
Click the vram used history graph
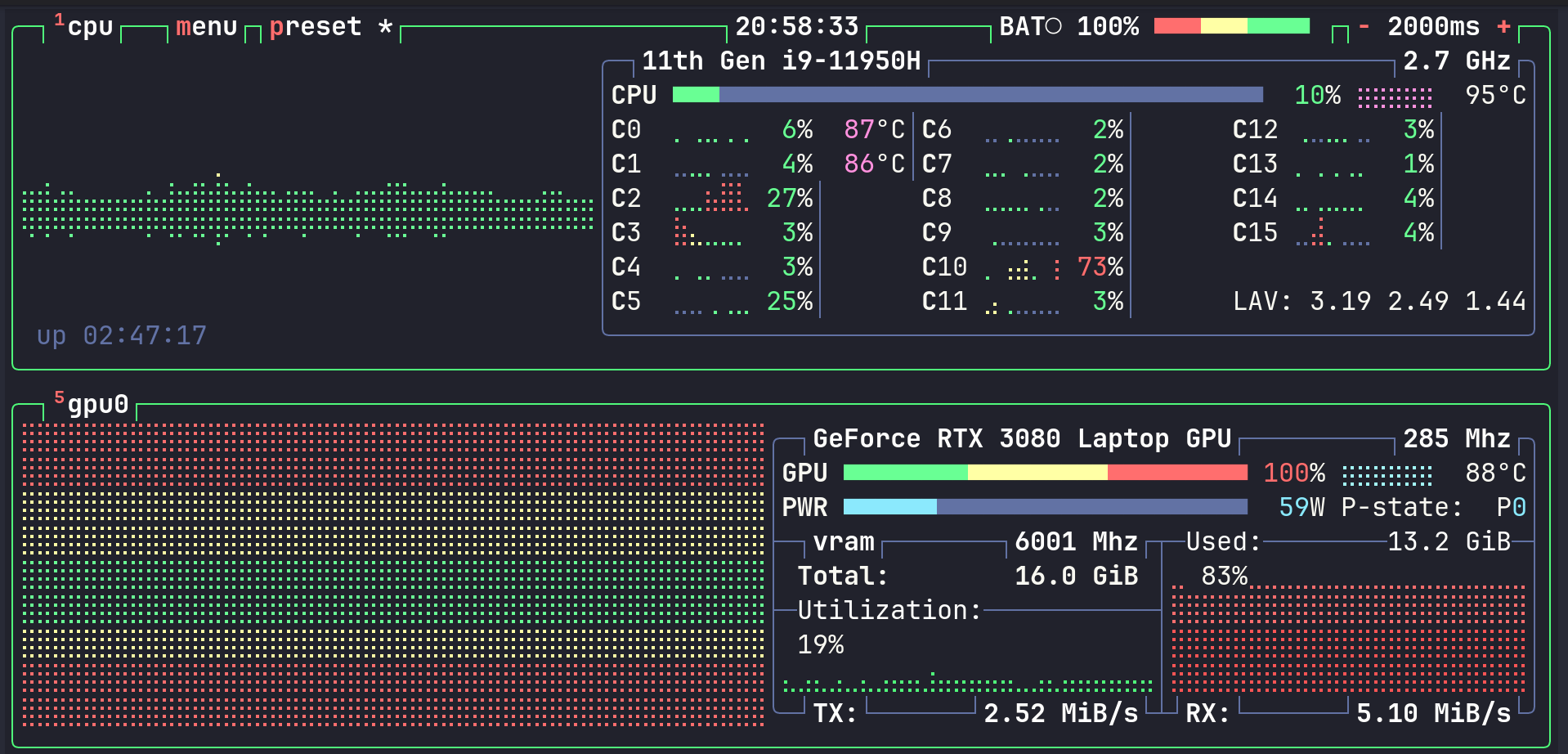point(1349,640)
